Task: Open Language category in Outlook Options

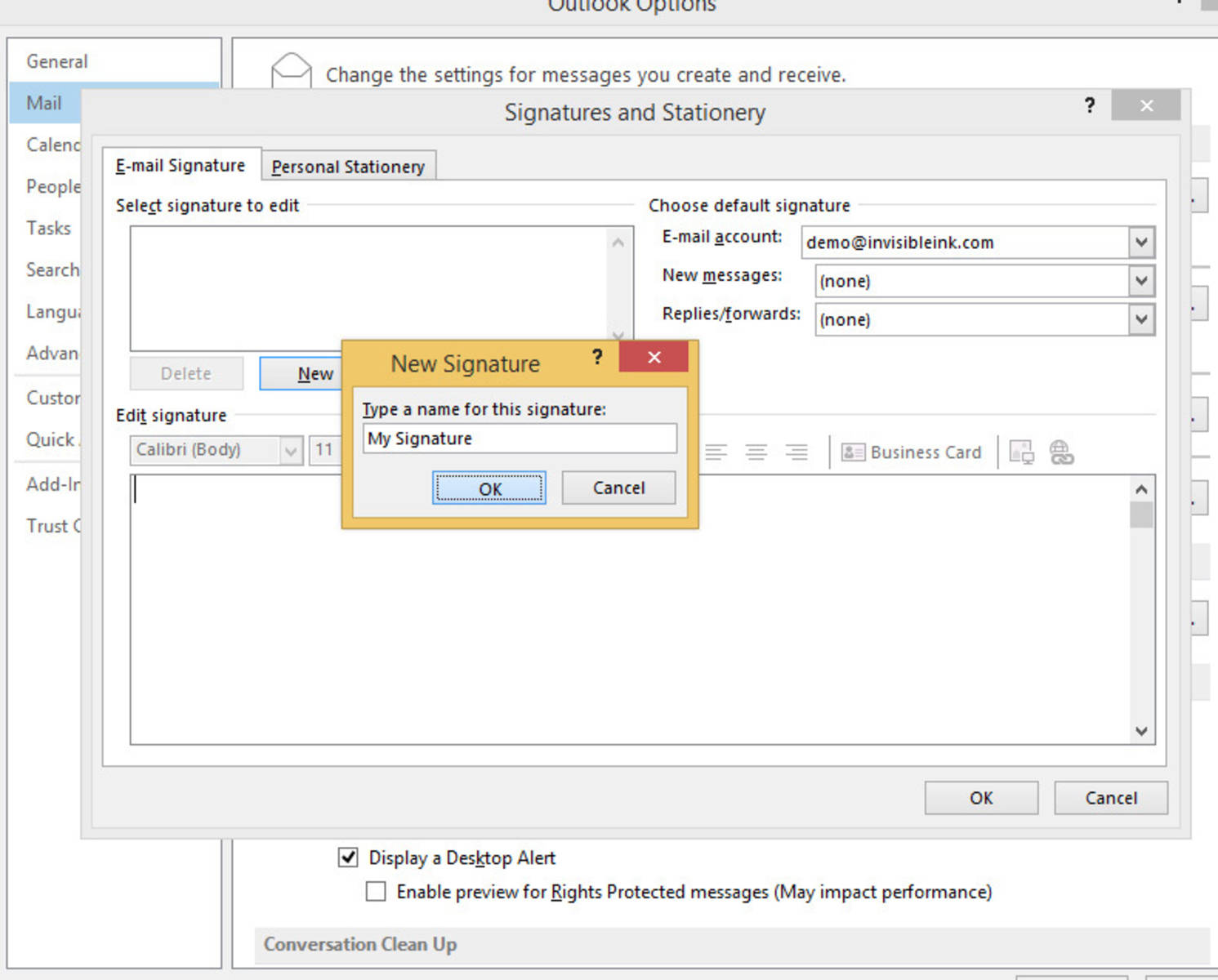Action: (x=52, y=311)
